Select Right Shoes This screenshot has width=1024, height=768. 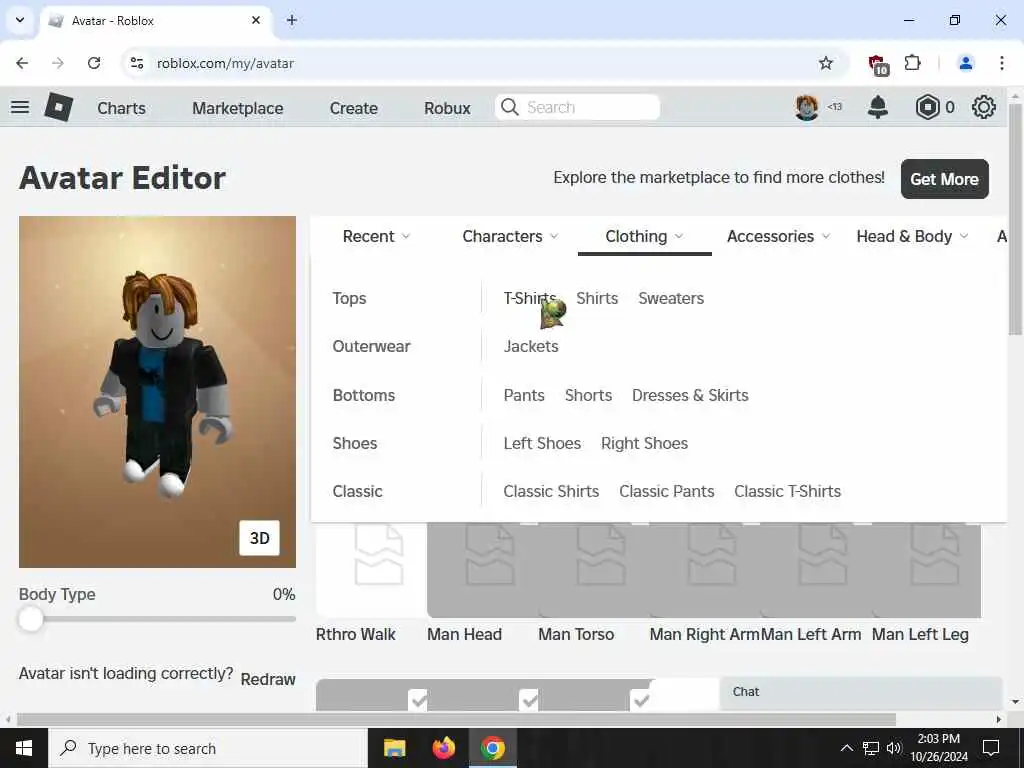[x=644, y=443]
